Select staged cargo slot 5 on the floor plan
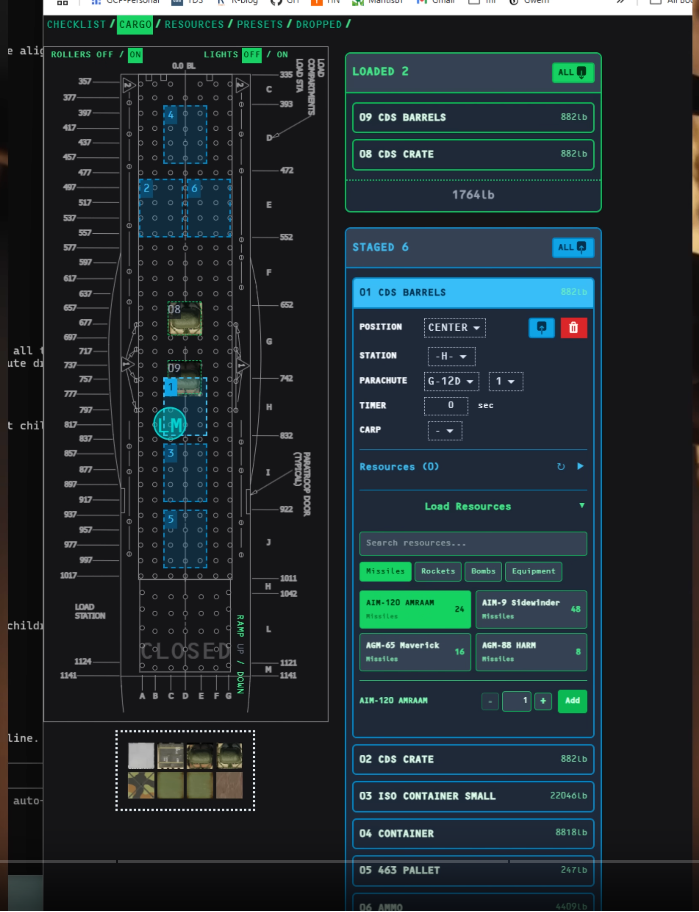This screenshot has height=912, width=699. click(185, 539)
